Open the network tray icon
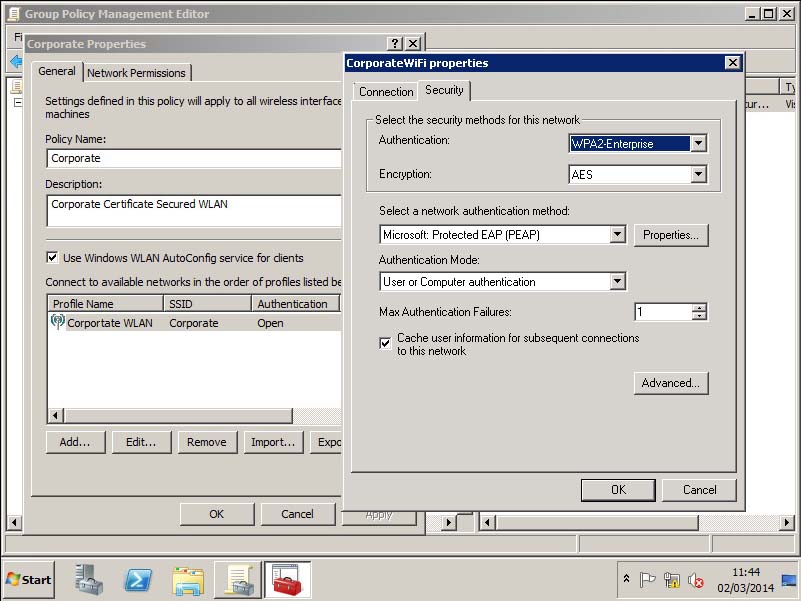 coord(671,580)
